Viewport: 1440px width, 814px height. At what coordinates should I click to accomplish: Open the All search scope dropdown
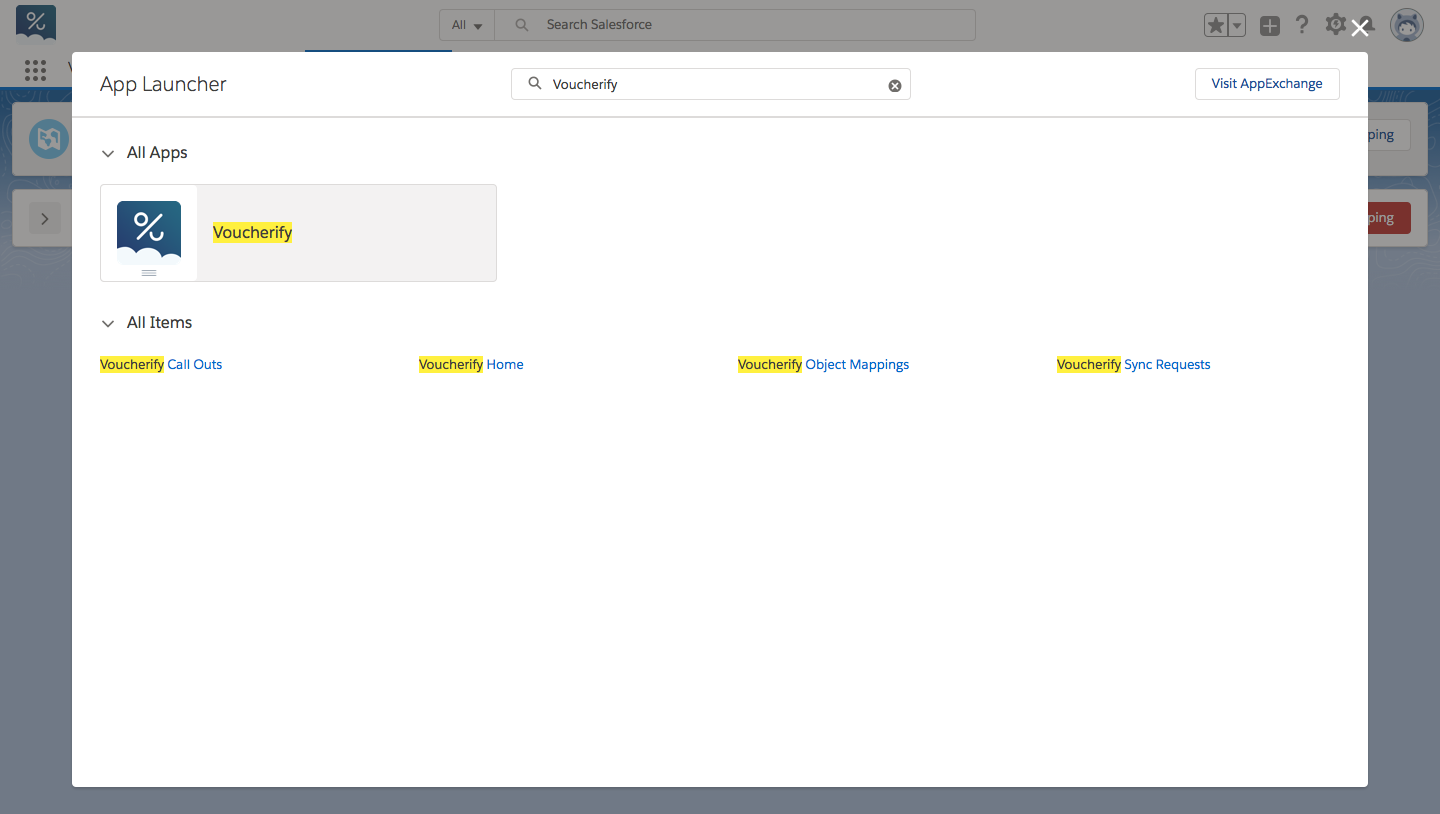pos(467,25)
